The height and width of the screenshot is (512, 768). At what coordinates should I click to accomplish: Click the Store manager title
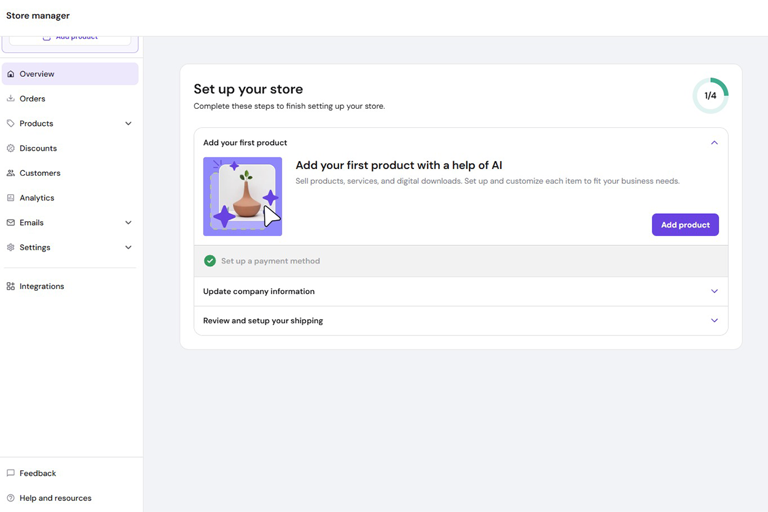click(x=38, y=16)
